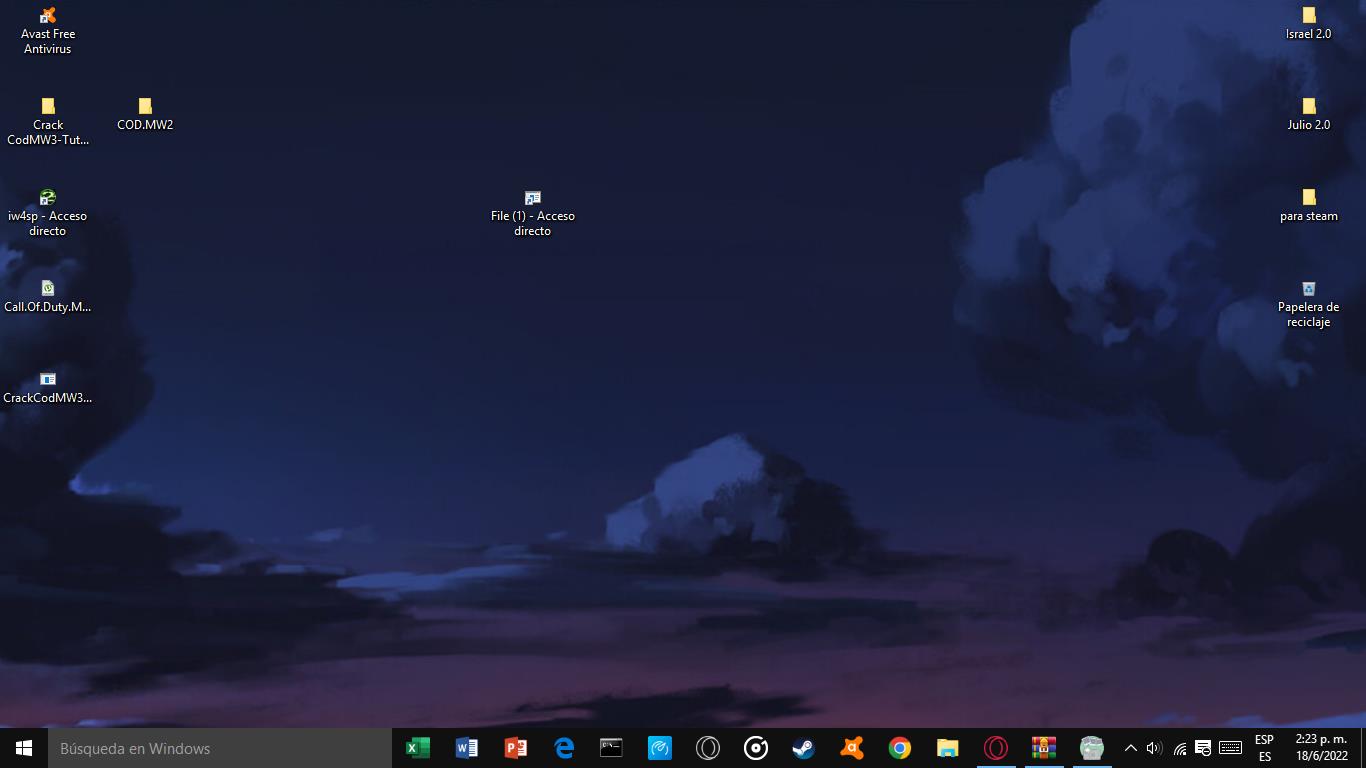This screenshot has height=768, width=1366.
Task: Open the volume control in the tray
Action: pyautogui.click(x=1154, y=748)
